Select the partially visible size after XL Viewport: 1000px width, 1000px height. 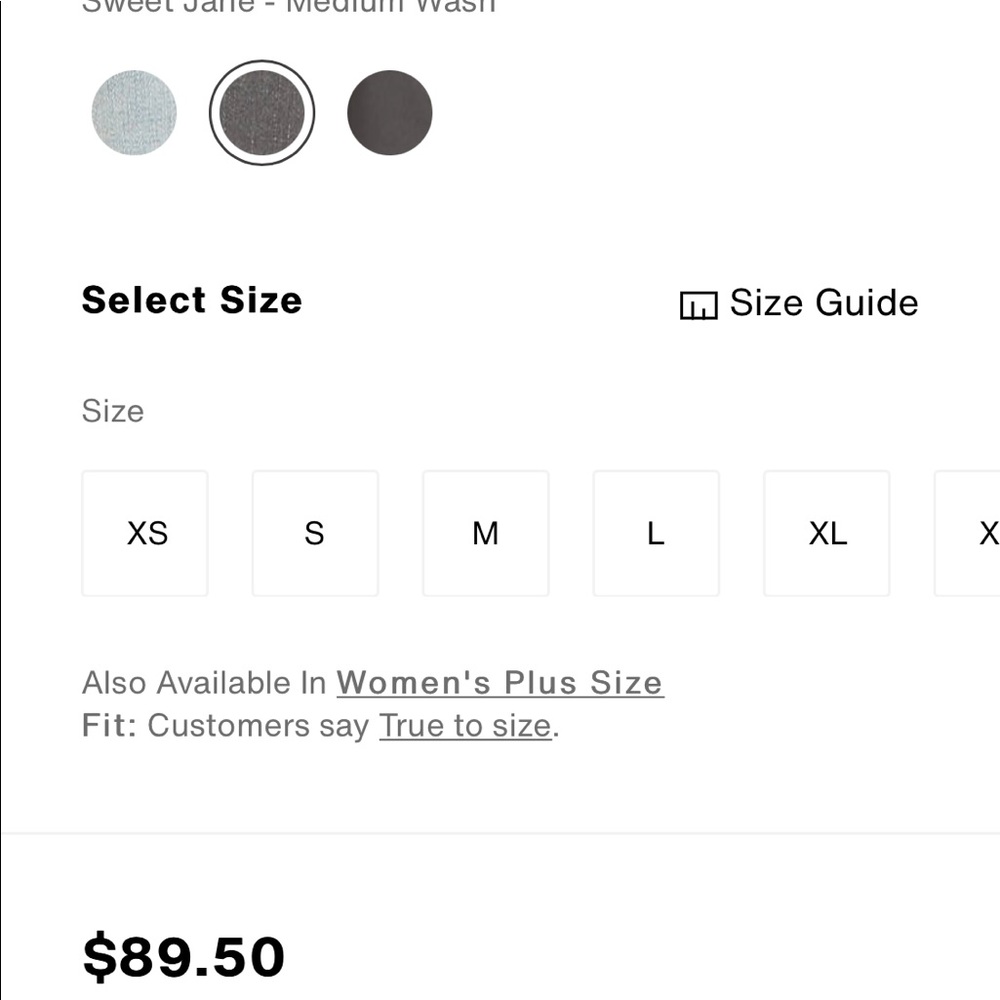pyautogui.click(x=969, y=533)
